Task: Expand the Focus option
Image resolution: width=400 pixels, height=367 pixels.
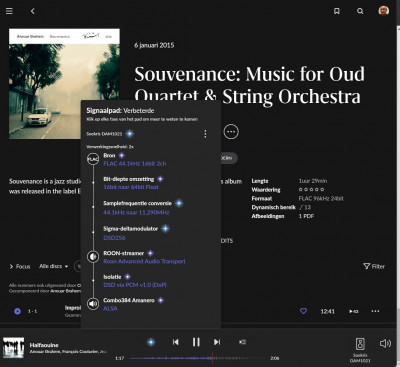Action: pyautogui.click(x=20, y=266)
